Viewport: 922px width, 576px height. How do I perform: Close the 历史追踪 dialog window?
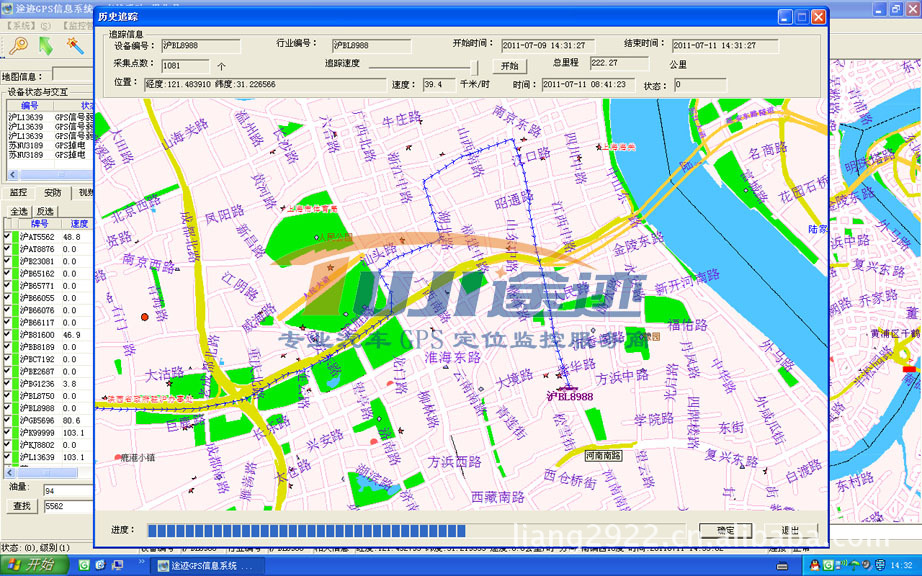(818, 17)
